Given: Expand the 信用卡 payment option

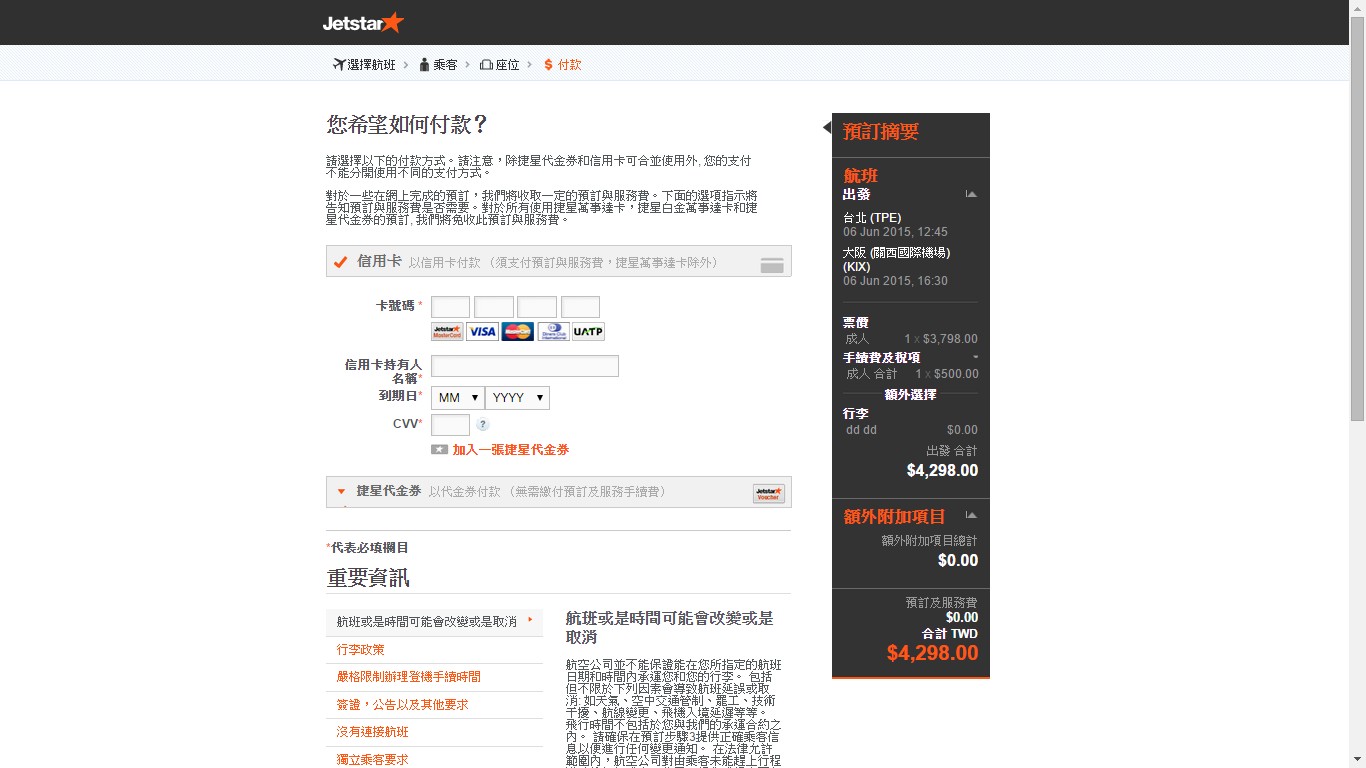Looking at the screenshot, I should point(558,262).
